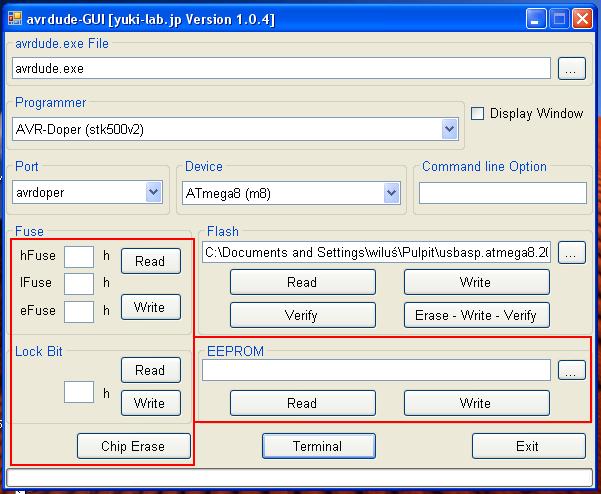Write the Lock Bit value

(x=150, y=403)
